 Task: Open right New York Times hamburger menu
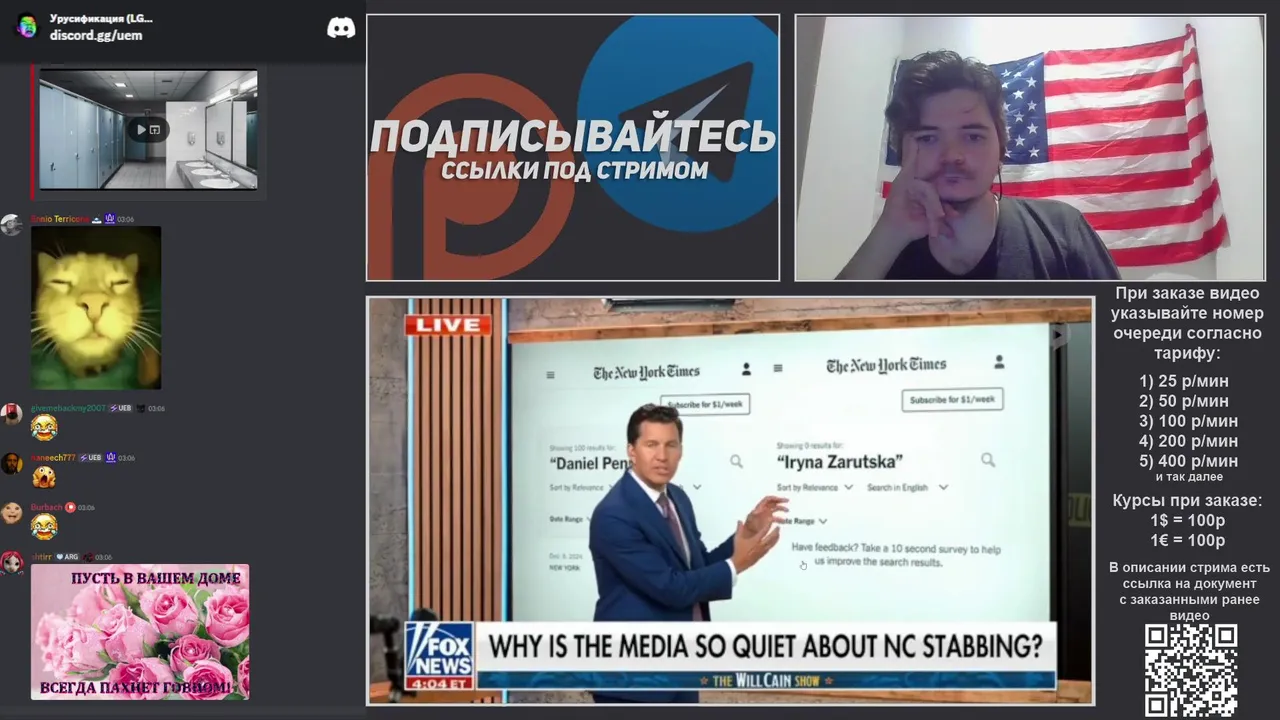point(778,369)
